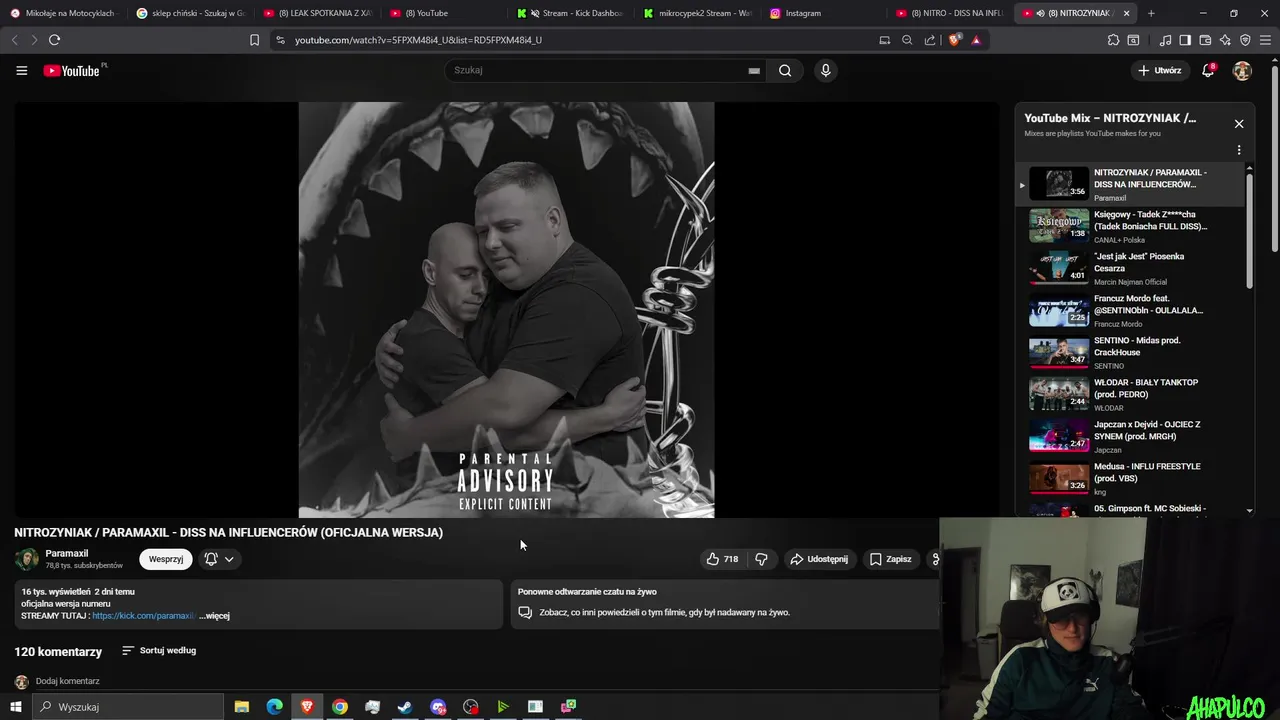Open Steam from the taskbar

(x=405, y=707)
